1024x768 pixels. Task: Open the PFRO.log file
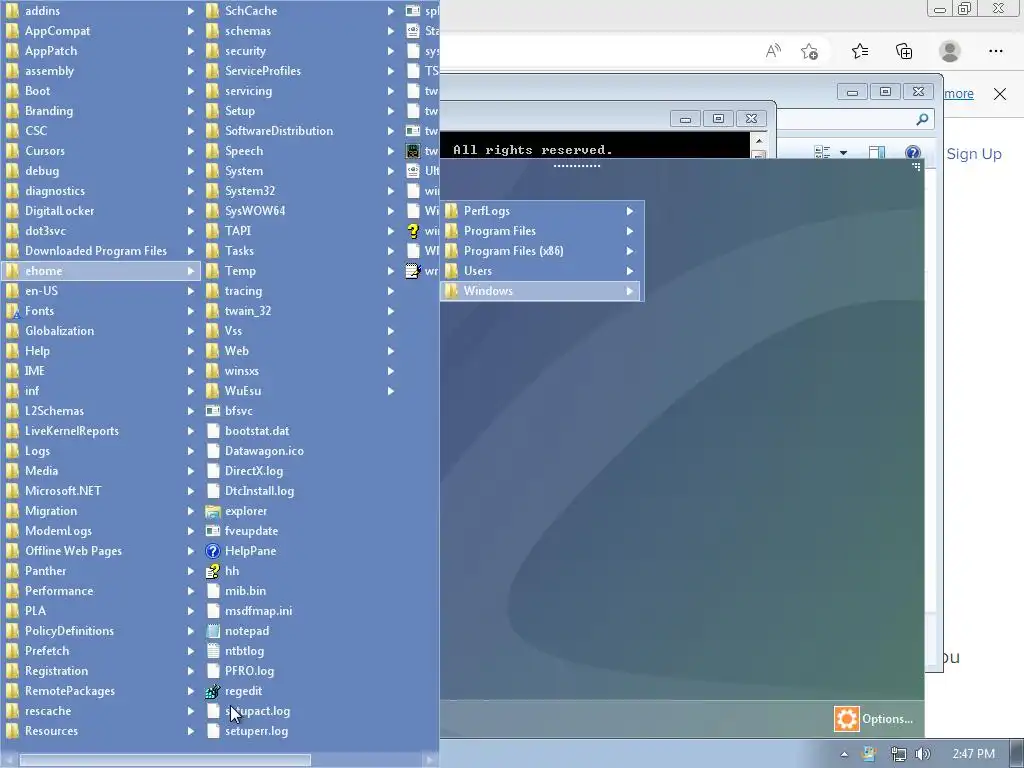pos(249,671)
